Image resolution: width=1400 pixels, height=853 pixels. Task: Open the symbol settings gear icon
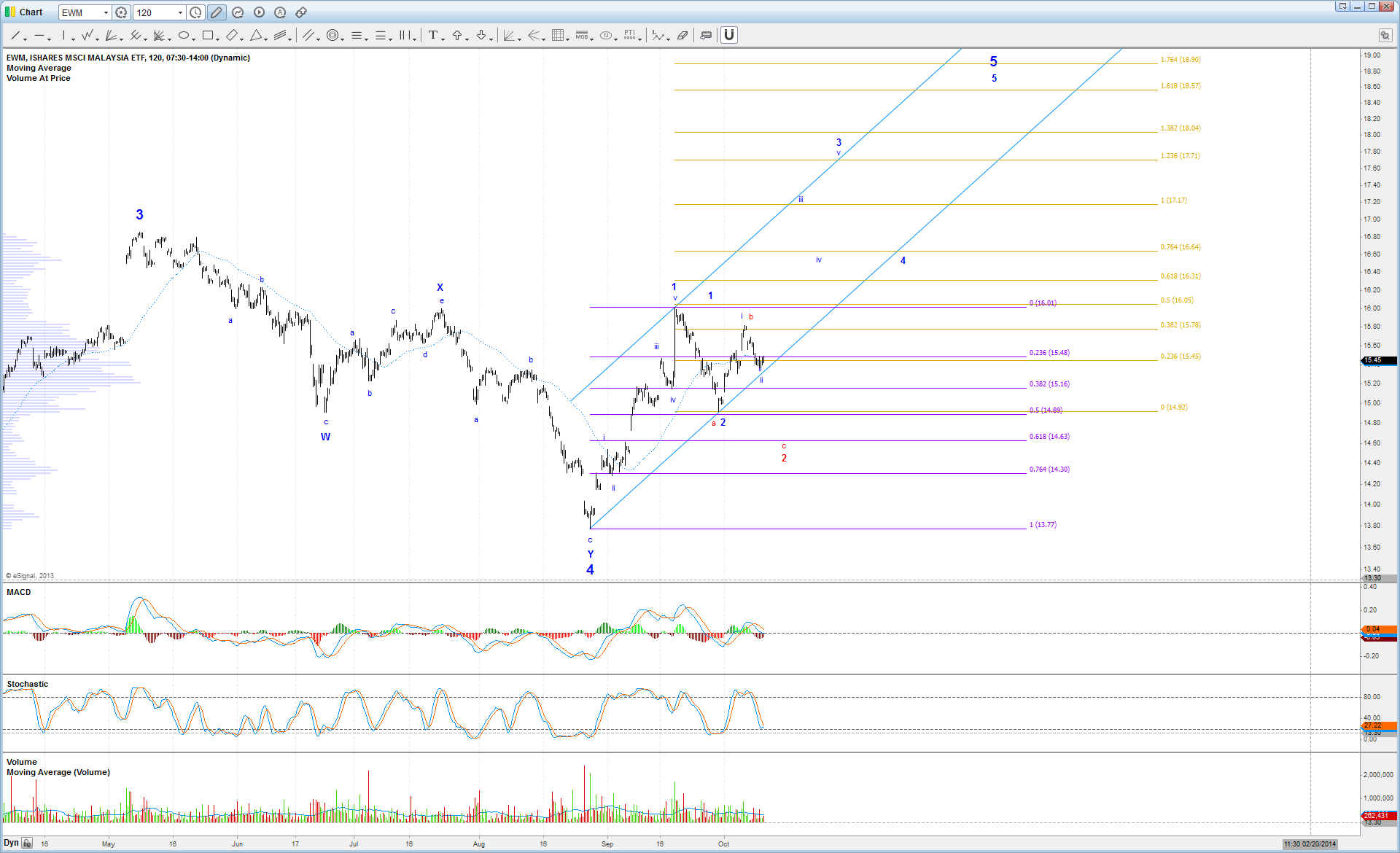click(121, 12)
